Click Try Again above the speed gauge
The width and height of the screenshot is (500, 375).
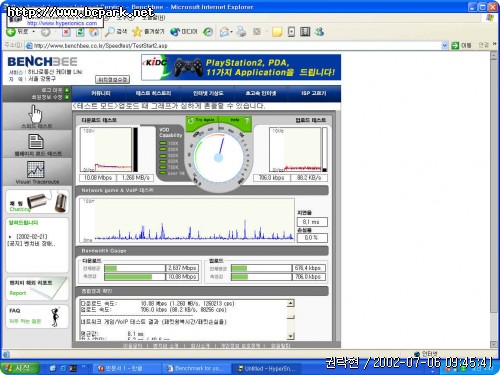click(201, 120)
